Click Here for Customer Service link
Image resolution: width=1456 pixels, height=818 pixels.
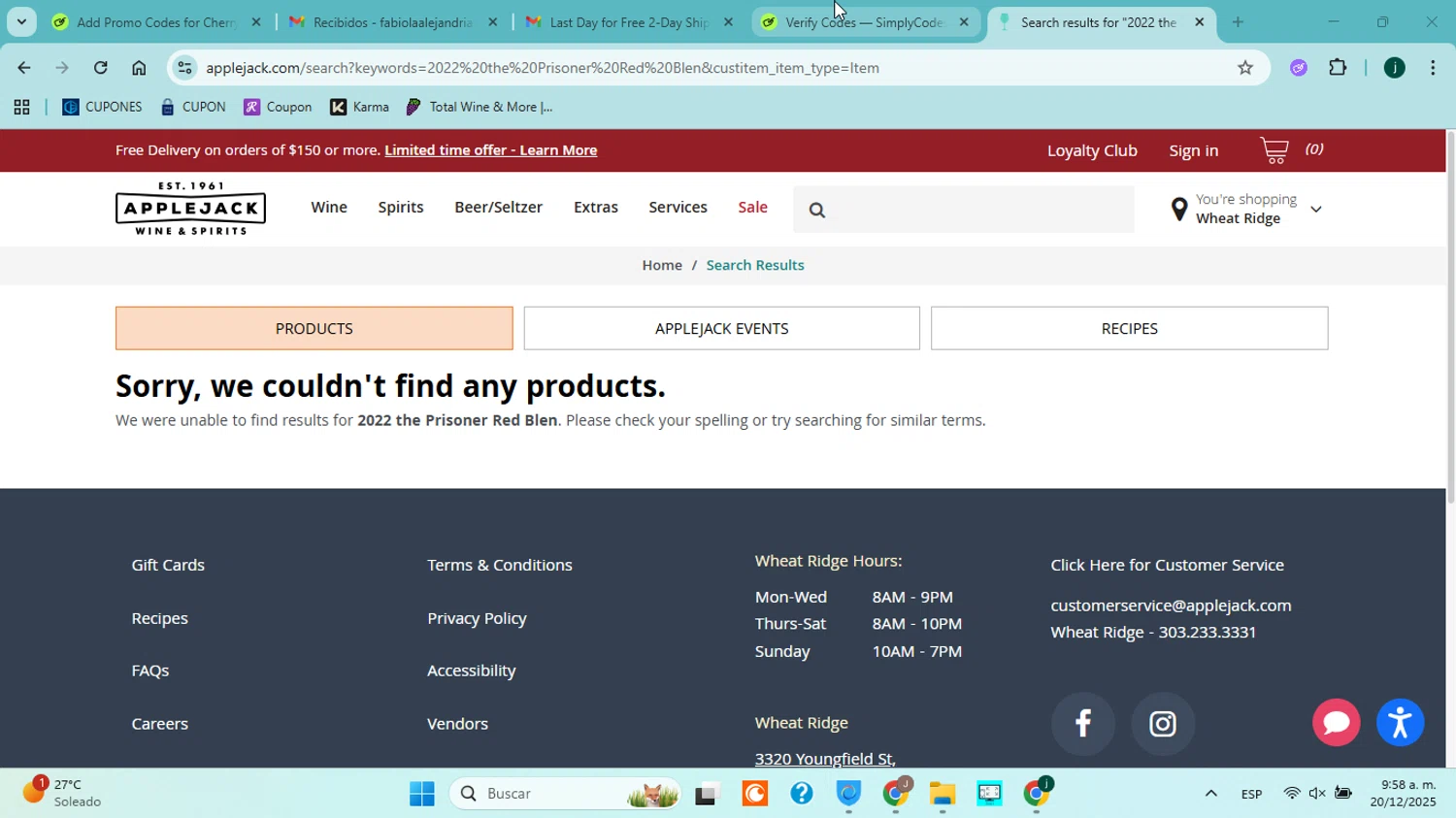coord(1167,565)
